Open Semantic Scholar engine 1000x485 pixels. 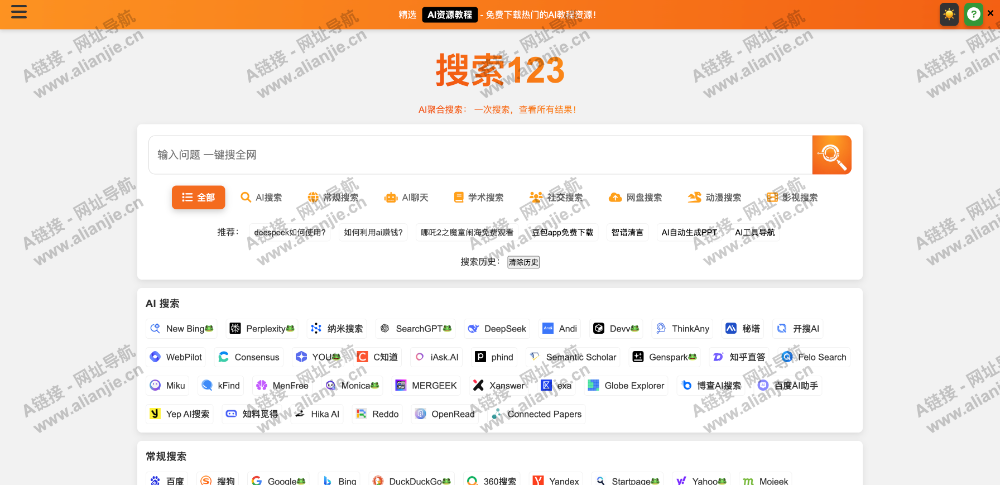(573, 357)
